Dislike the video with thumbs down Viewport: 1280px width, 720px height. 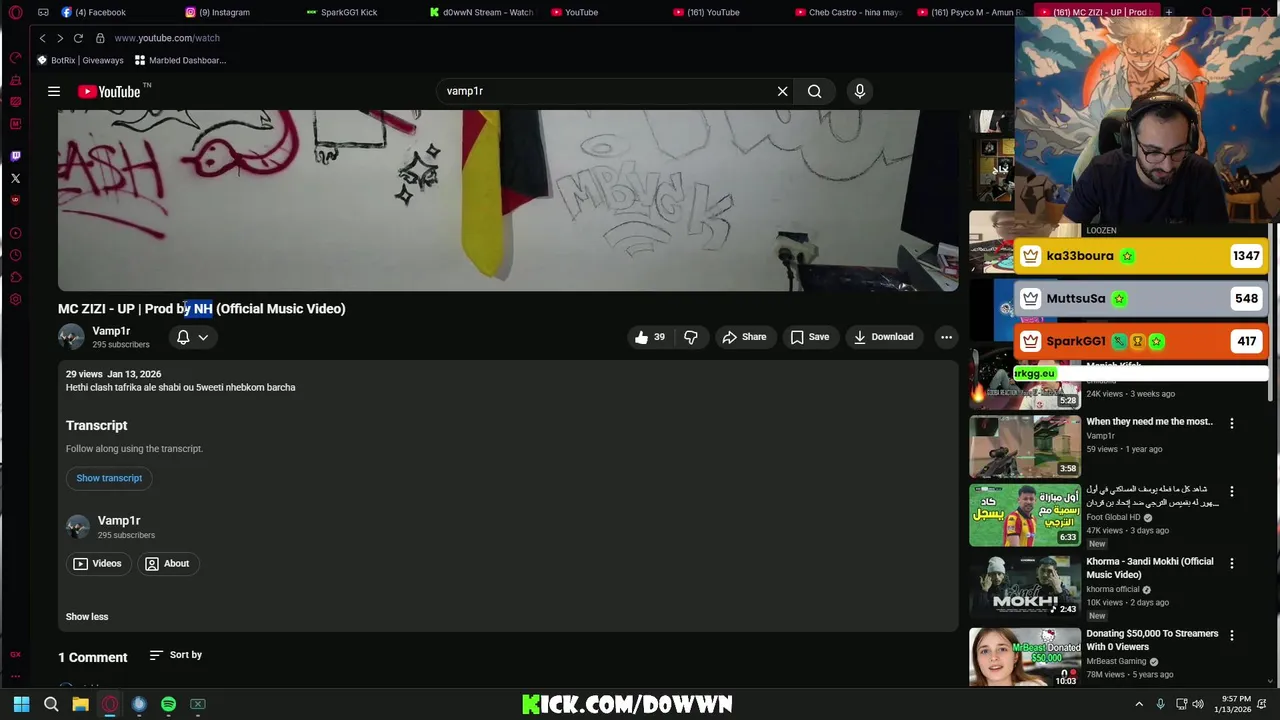(x=691, y=337)
